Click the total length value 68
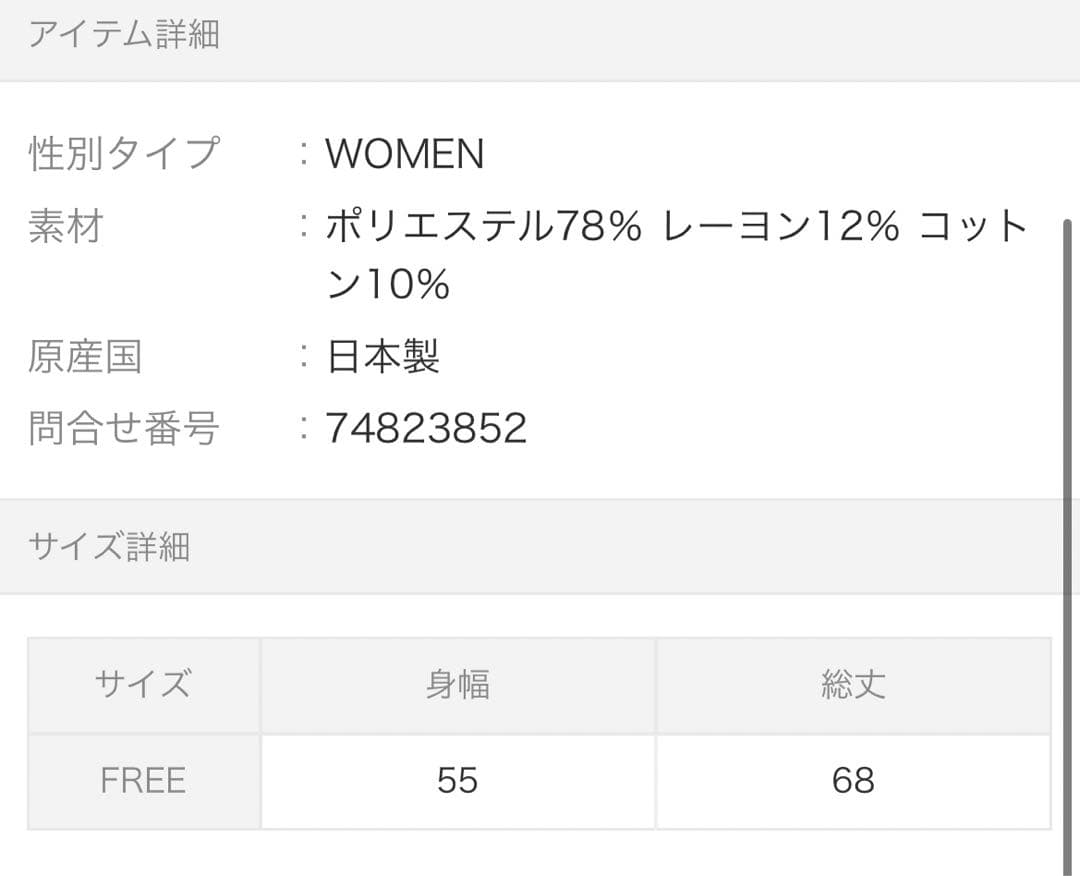The image size is (1080, 876). coord(852,780)
